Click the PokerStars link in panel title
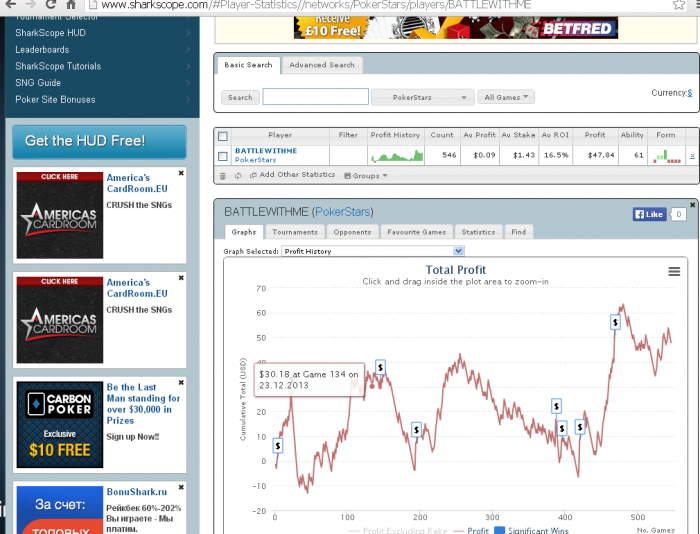Screen dimensions: 700x534 click(x=343, y=212)
